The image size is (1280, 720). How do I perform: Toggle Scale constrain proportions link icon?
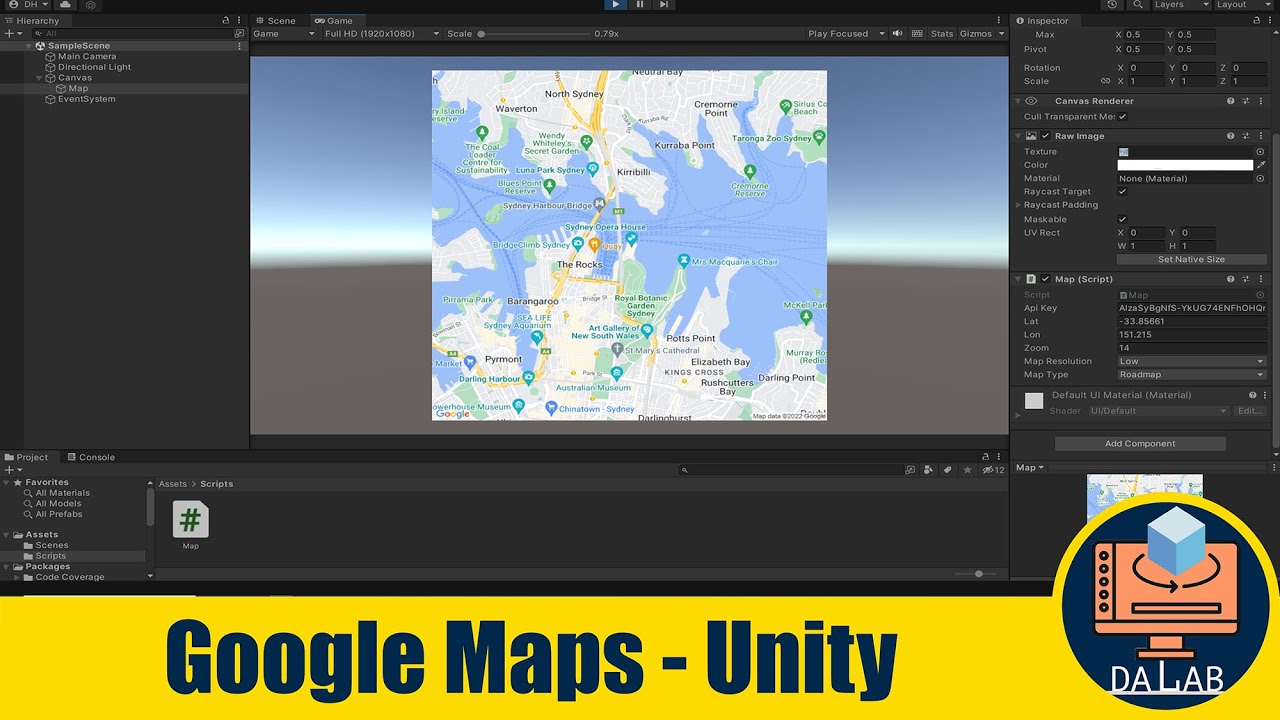coord(1105,81)
